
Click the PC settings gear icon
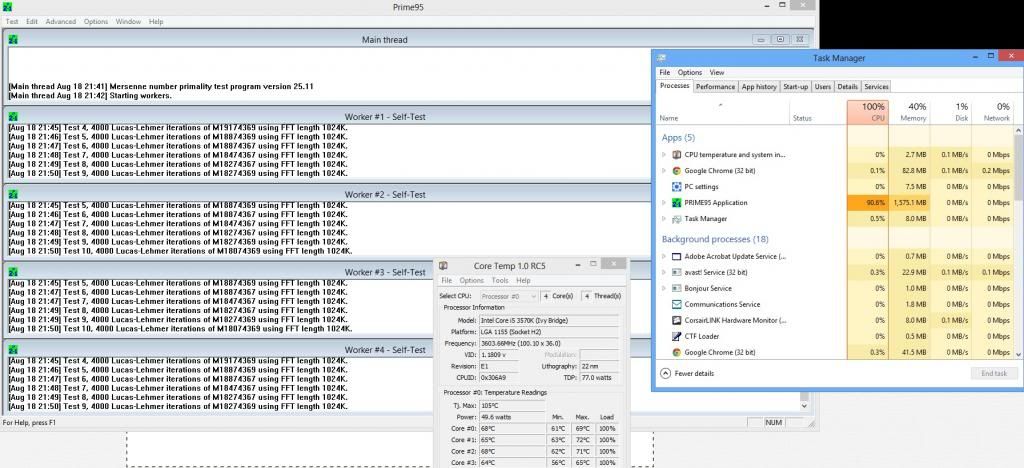tap(677, 187)
